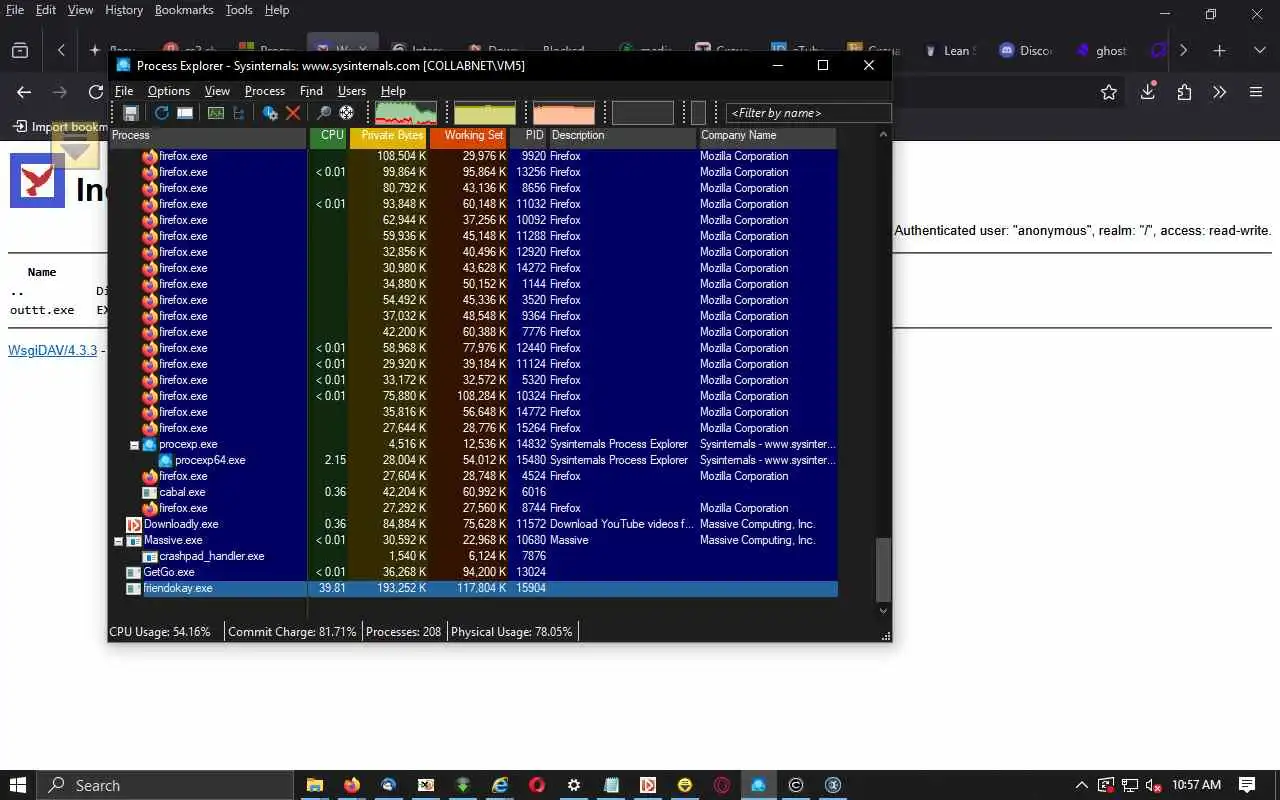Viewport: 1280px width, 800px height.
Task: Click the process Properties gear toolbar icon
Action: (x=270, y=113)
